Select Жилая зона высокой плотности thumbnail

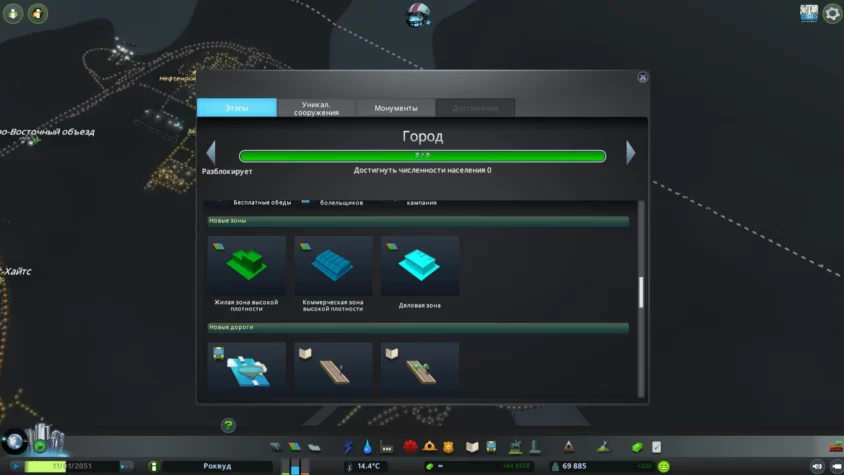point(247,266)
